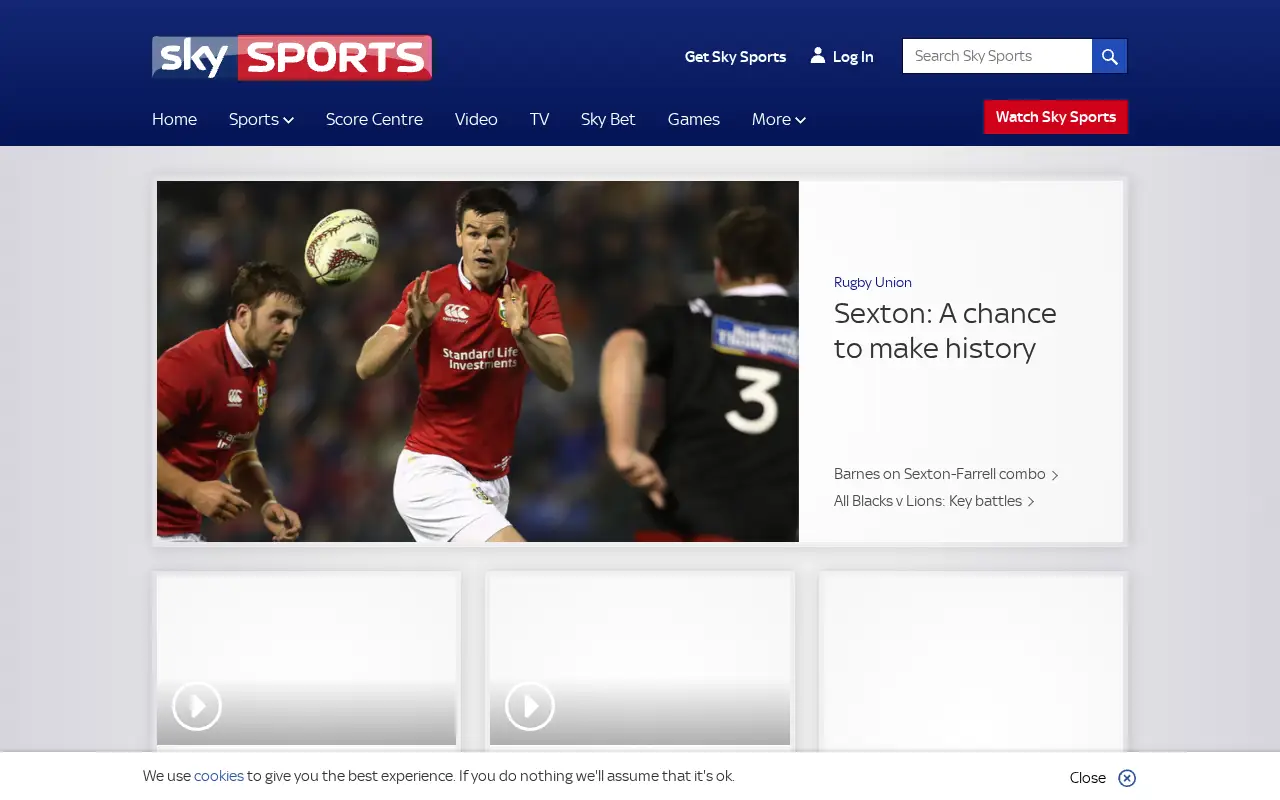
Task: Open headline 'Sexton: A chance to make history'
Action: tap(945, 330)
